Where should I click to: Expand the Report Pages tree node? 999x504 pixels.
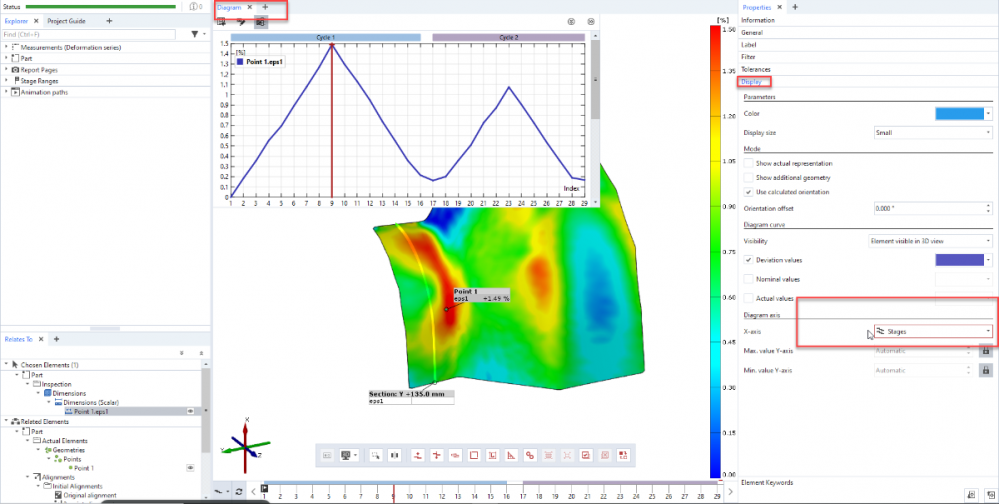6,70
